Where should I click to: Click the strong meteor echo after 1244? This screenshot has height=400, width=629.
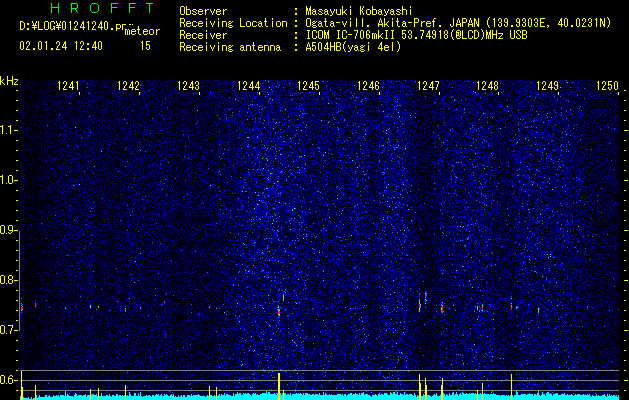(279, 311)
